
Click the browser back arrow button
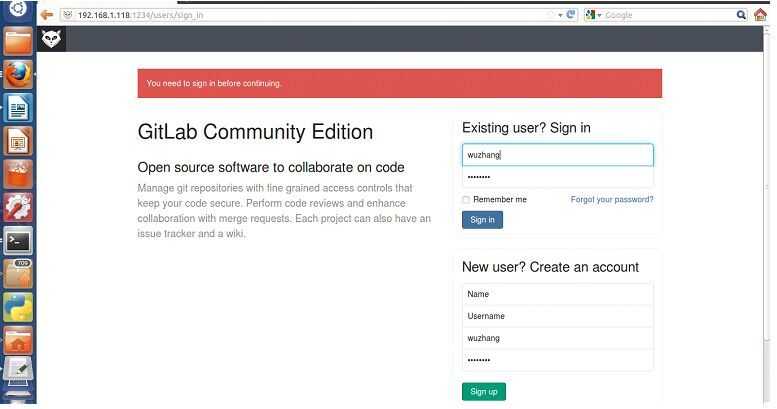pos(47,15)
